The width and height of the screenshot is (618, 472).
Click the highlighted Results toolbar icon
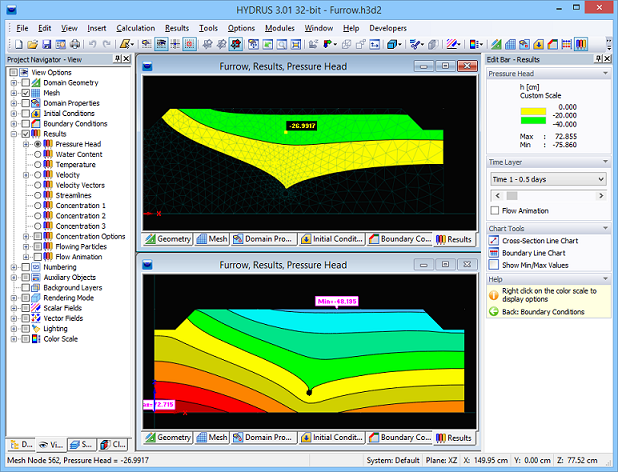[x=581, y=44]
